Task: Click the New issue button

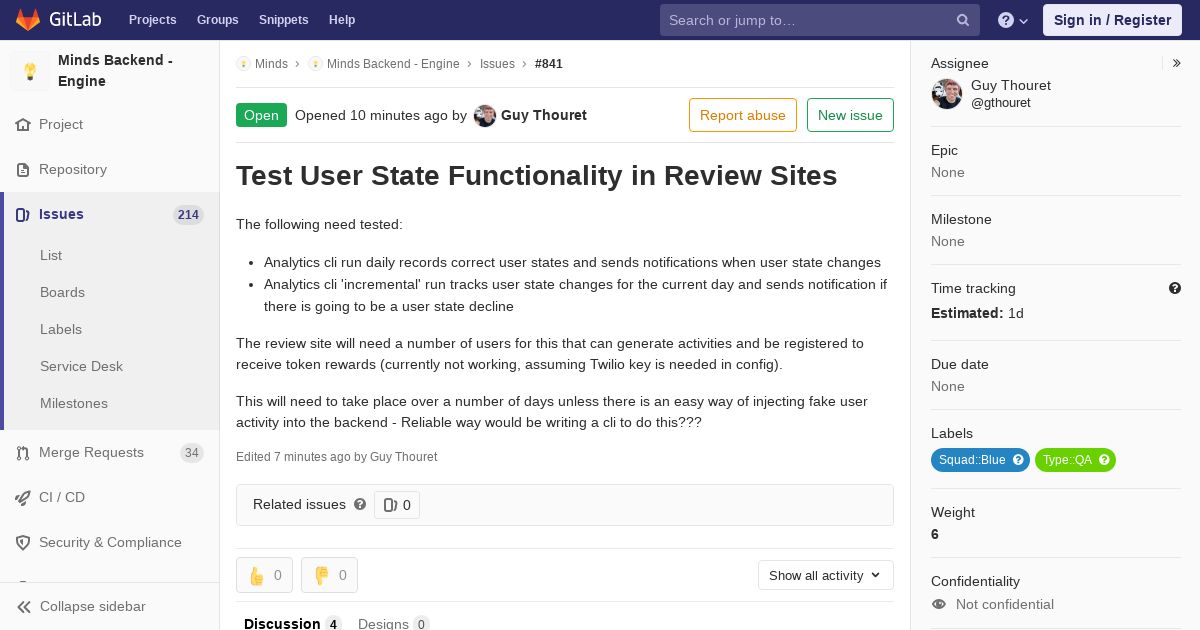Action: pyautogui.click(x=850, y=115)
